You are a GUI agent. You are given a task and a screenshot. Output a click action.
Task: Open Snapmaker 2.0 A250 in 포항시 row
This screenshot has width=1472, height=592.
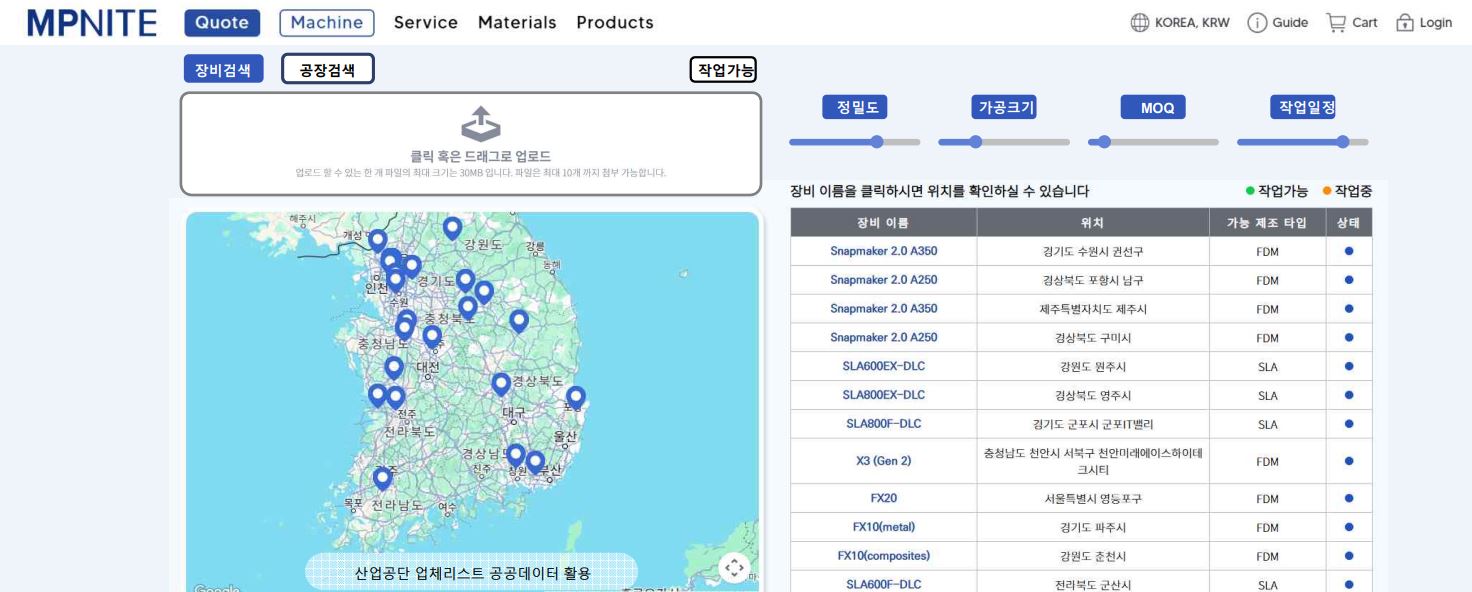point(883,280)
